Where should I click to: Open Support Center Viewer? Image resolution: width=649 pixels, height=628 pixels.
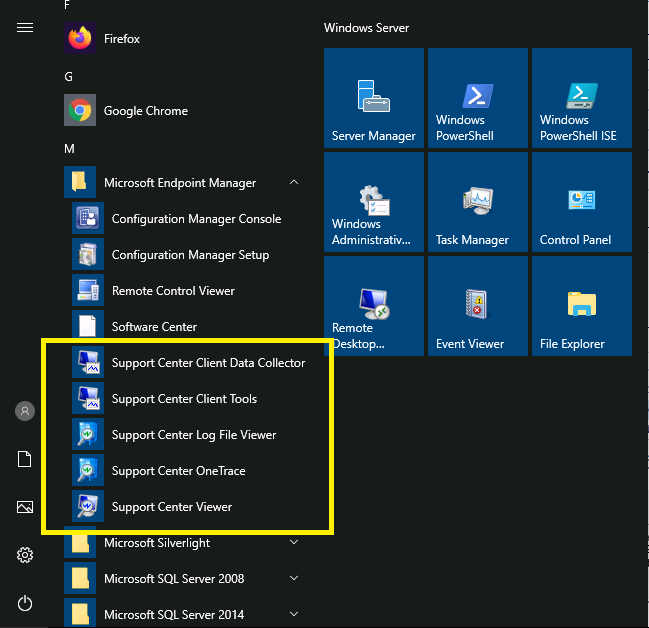pos(186,507)
